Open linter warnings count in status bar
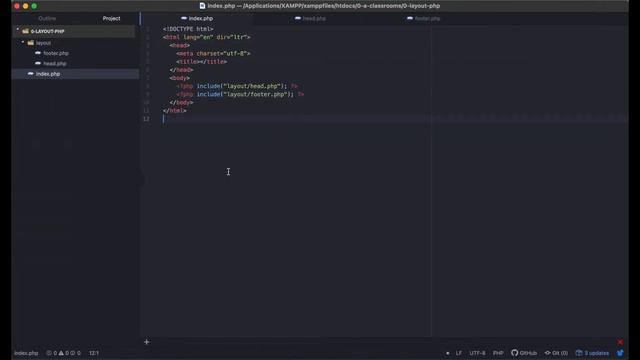Screen dimensions: 640x360 click(x=64, y=353)
